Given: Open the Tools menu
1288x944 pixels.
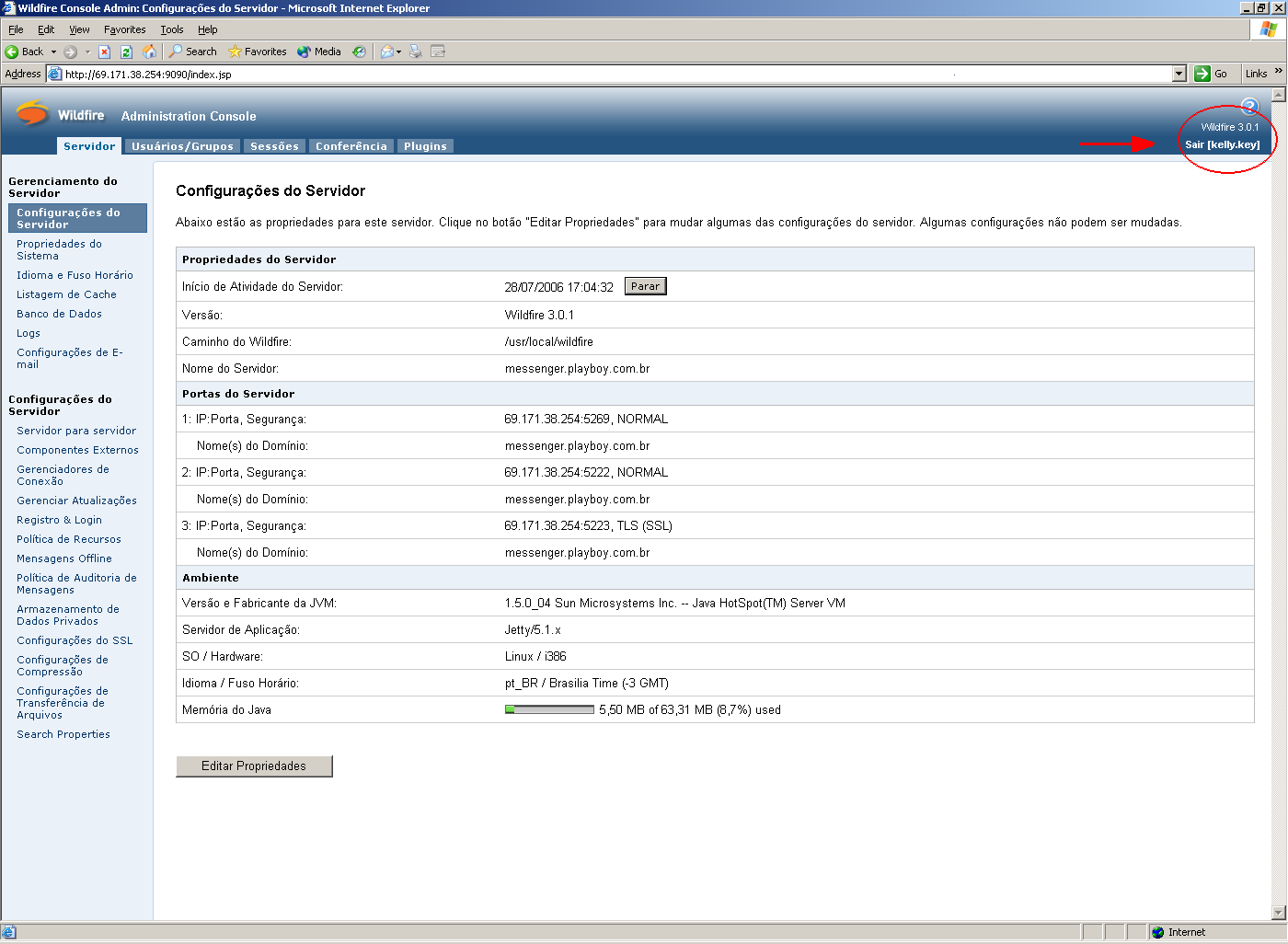Looking at the screenshot, I should 172,29.
